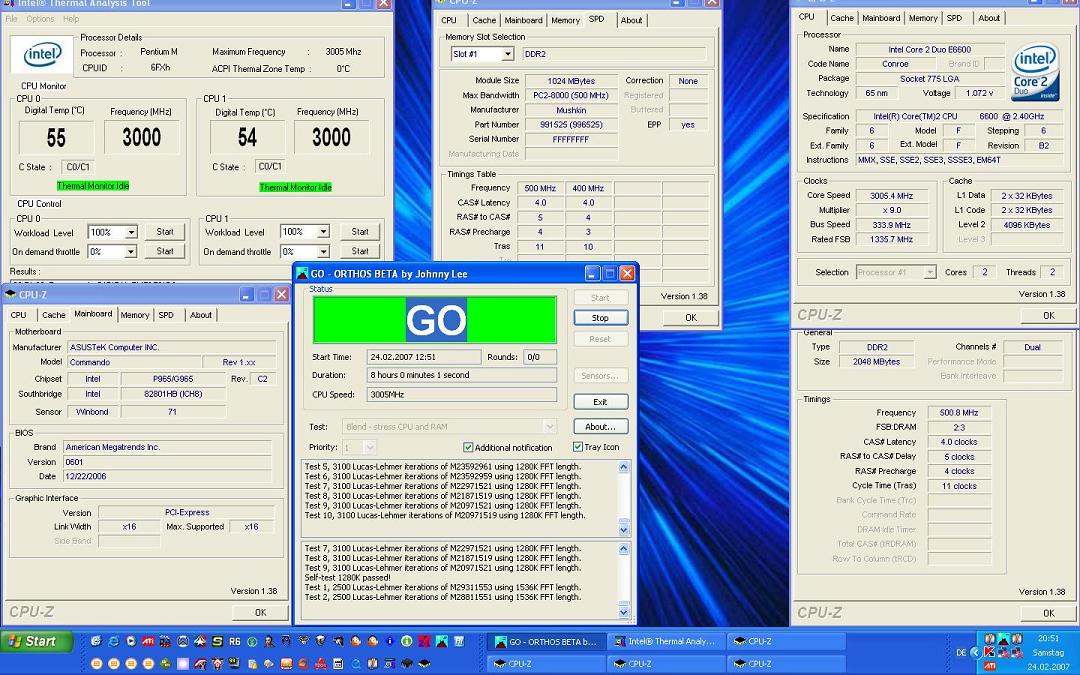Open the Windows Start menu

(x=37, y=641)
